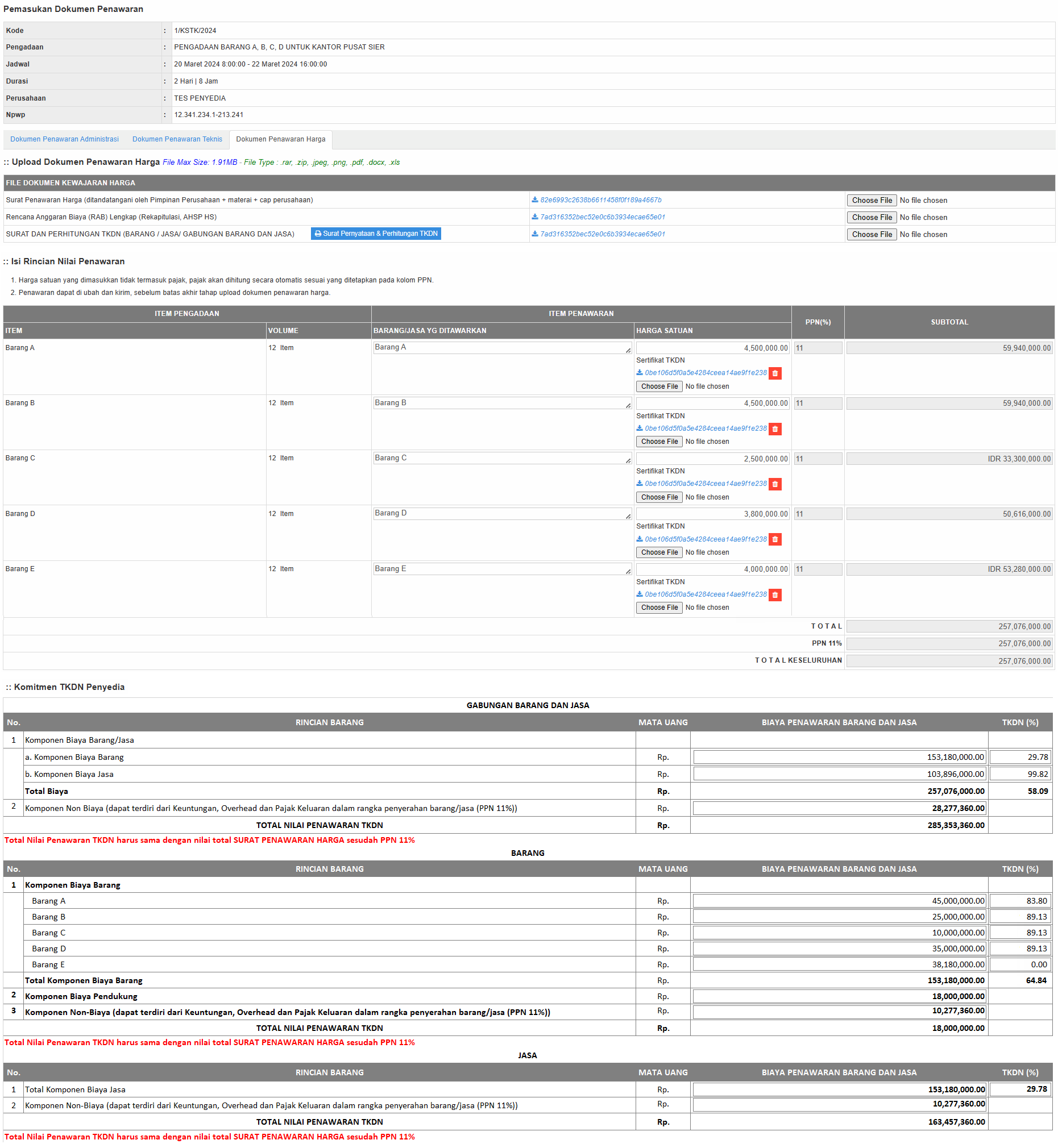Screen dimensions: 1058x1148
Task: Switch to the Dokumen Penawaran Teknis tab
Action: point(177,139)
